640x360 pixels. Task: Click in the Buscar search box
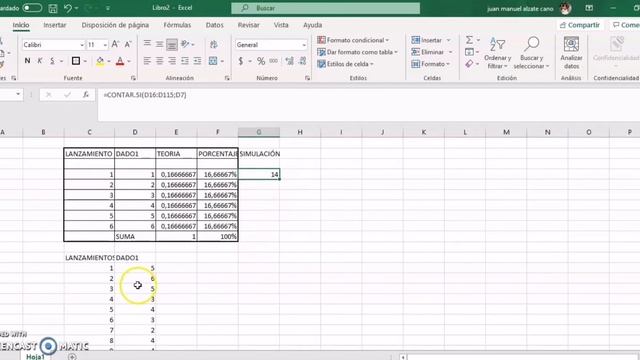(x=325, y=8)
